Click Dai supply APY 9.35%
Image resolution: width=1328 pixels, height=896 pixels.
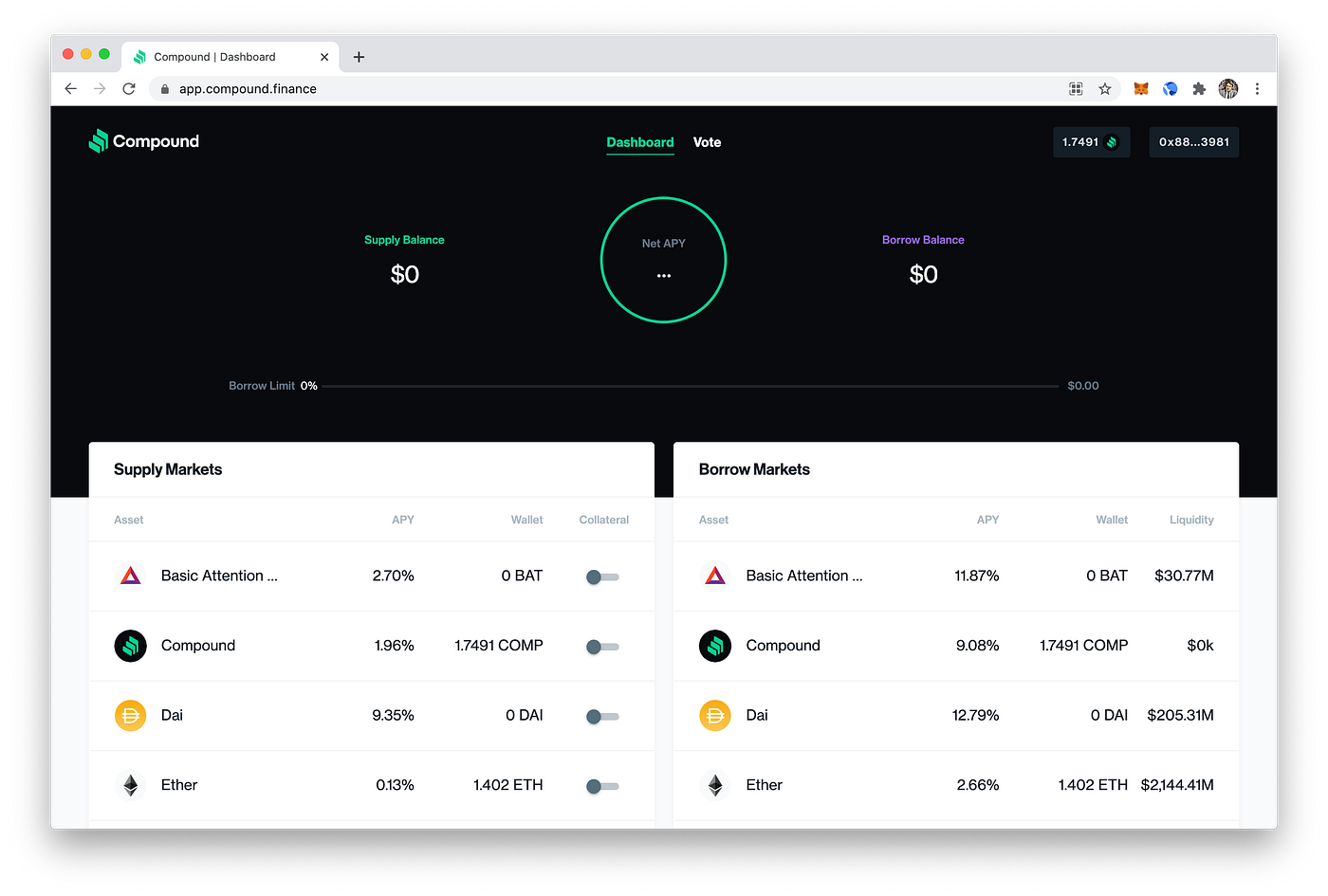pyautogui.click(x=393, y=715)
